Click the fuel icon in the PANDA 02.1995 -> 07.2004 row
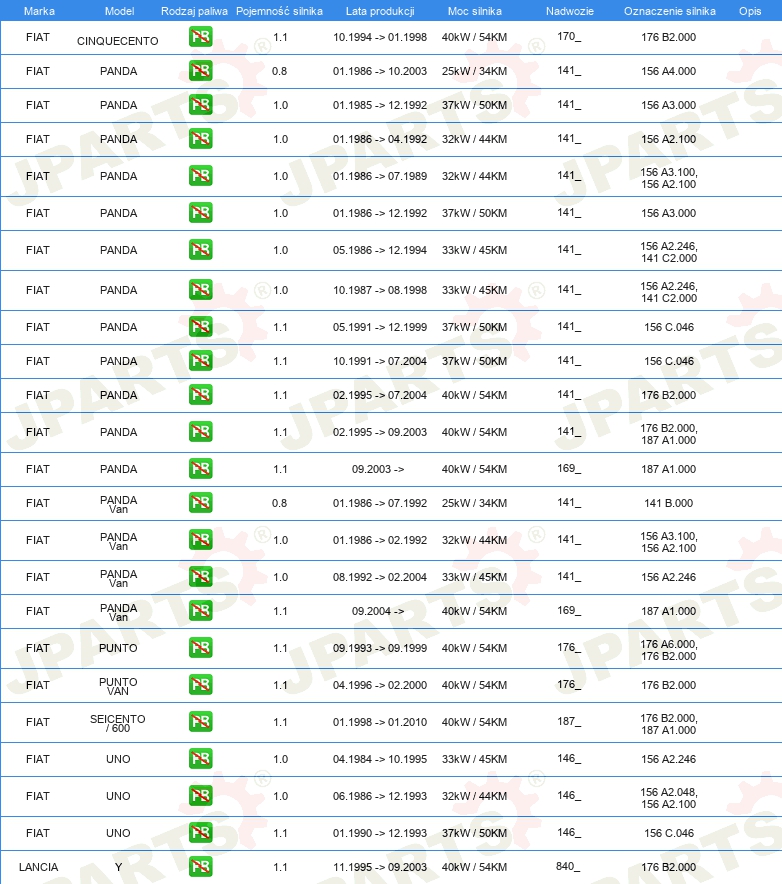The height and width of the screenshot is (884, 782). pyautogui.click(x=201, y=395)
